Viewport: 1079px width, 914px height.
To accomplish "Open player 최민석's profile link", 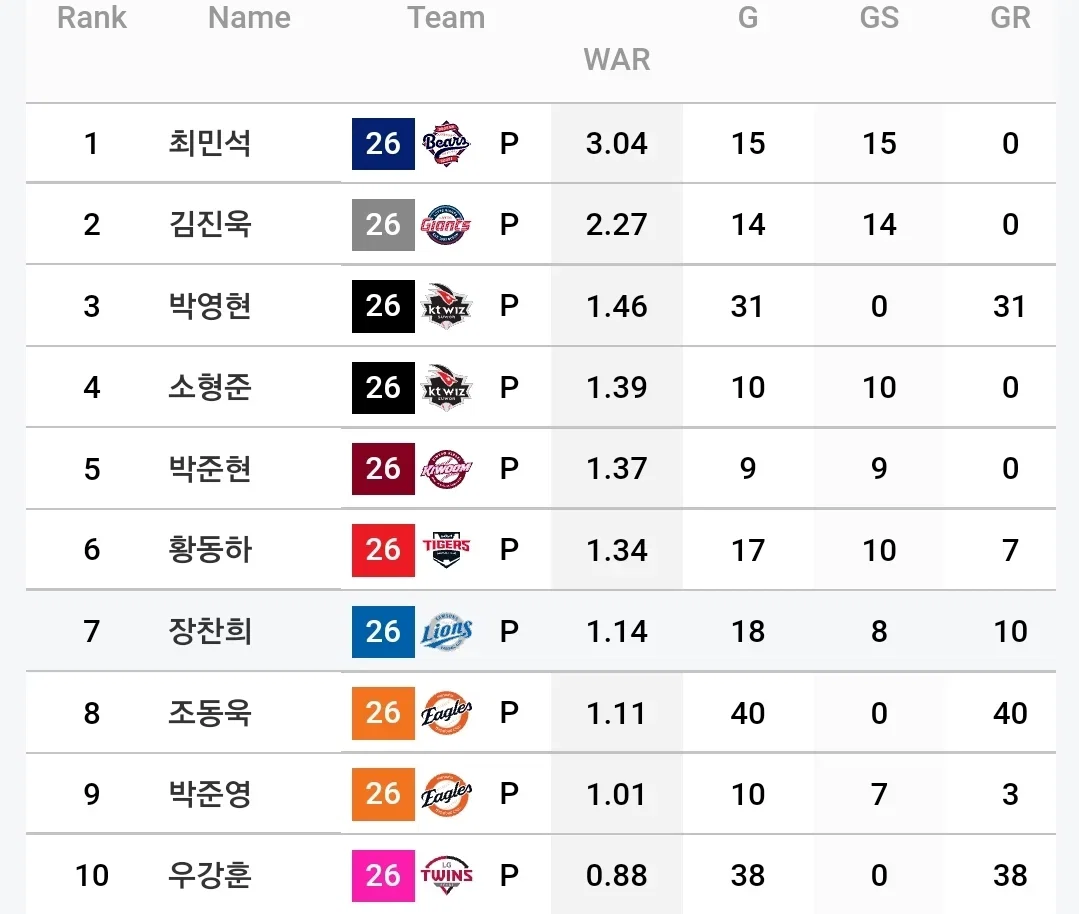I will click(x=210, y=143).
